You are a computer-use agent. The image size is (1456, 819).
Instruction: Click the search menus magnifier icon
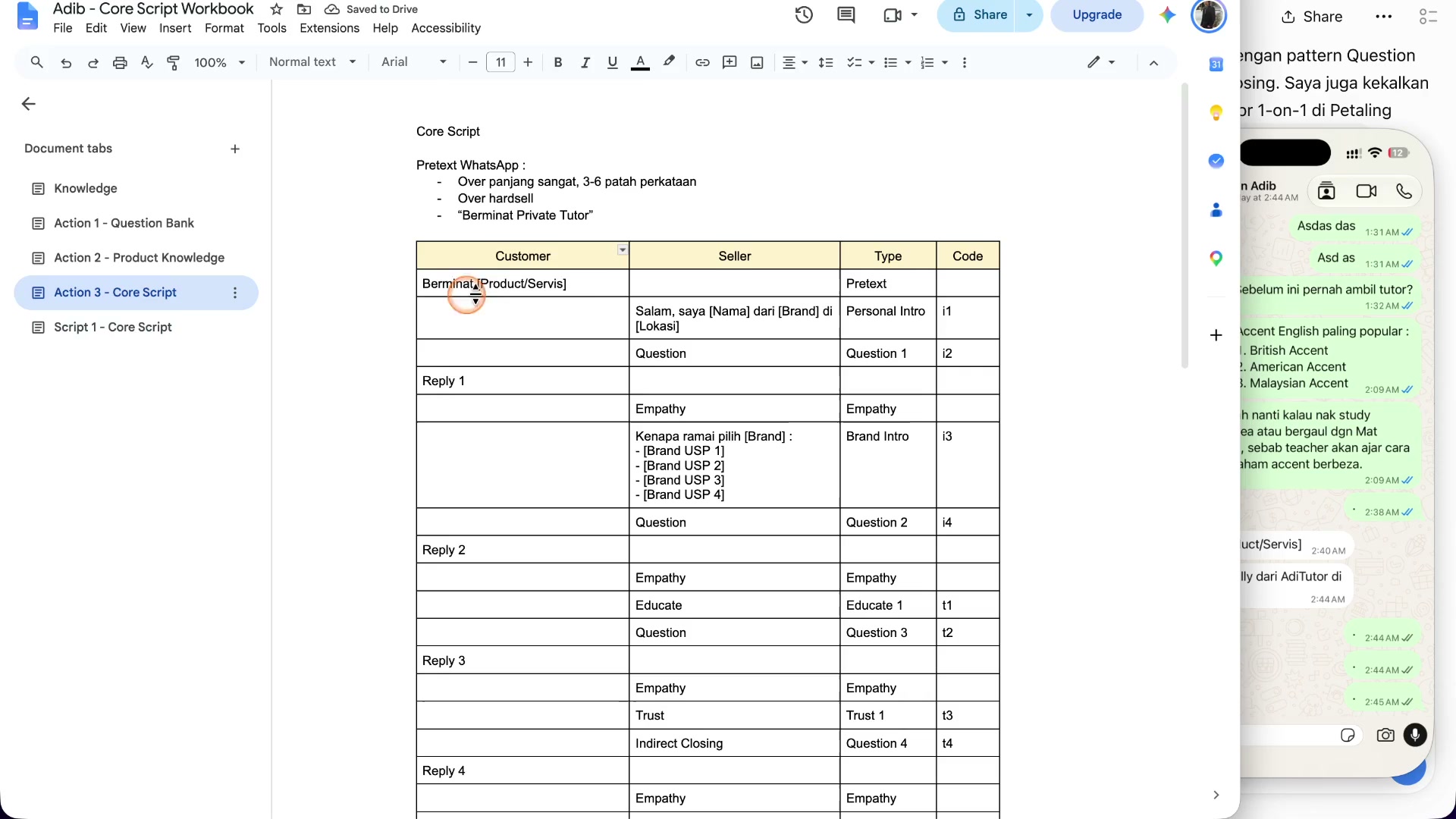(36, 62)
